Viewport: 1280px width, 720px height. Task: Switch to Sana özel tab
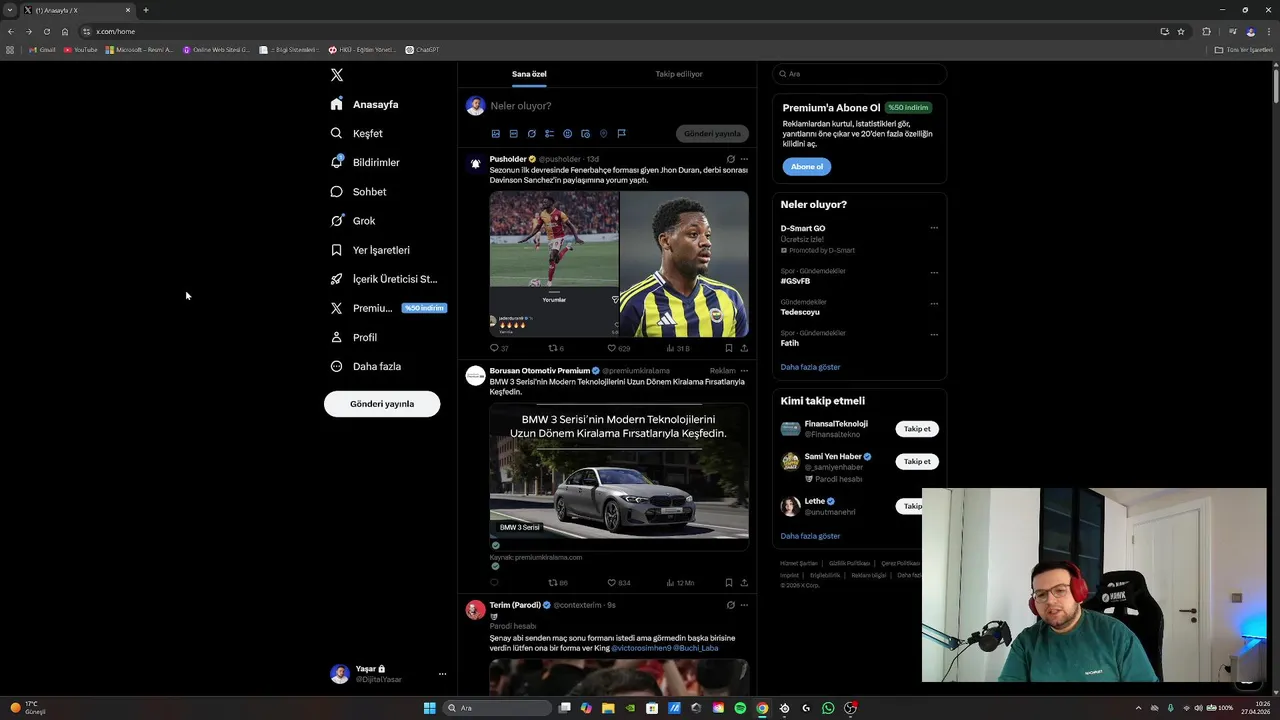[x=529, y=74]
